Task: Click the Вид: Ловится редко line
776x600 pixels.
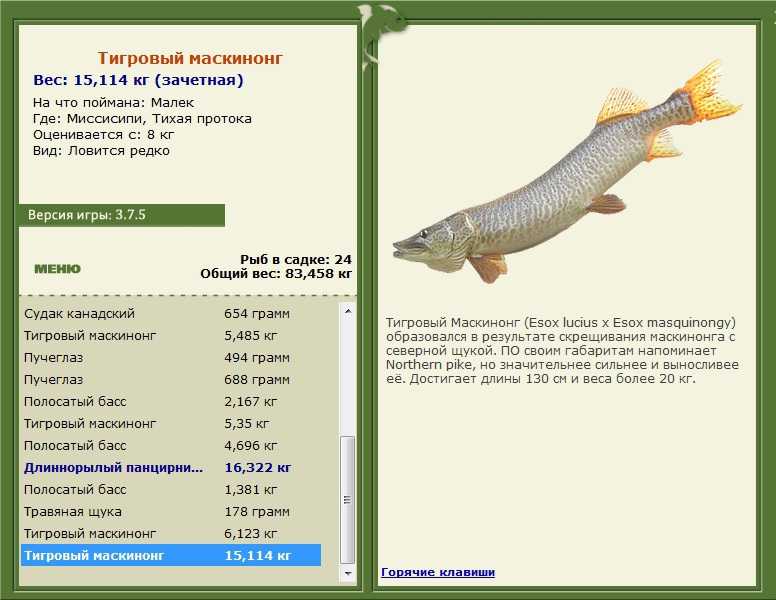Action: pyautogui.click(x=101, y=150)
